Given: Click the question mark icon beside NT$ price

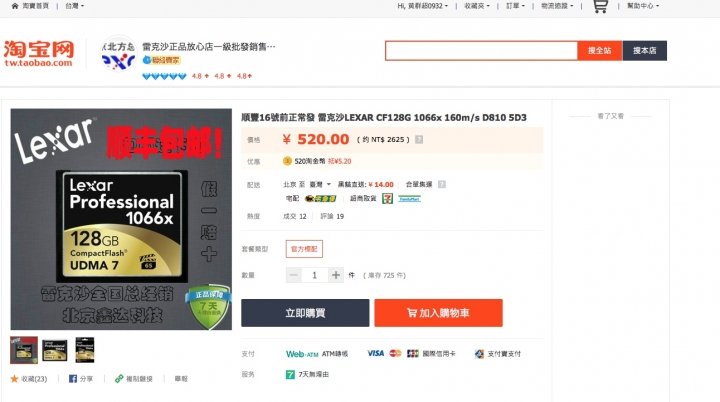Looking at the screenshot, I should point(419,139).
